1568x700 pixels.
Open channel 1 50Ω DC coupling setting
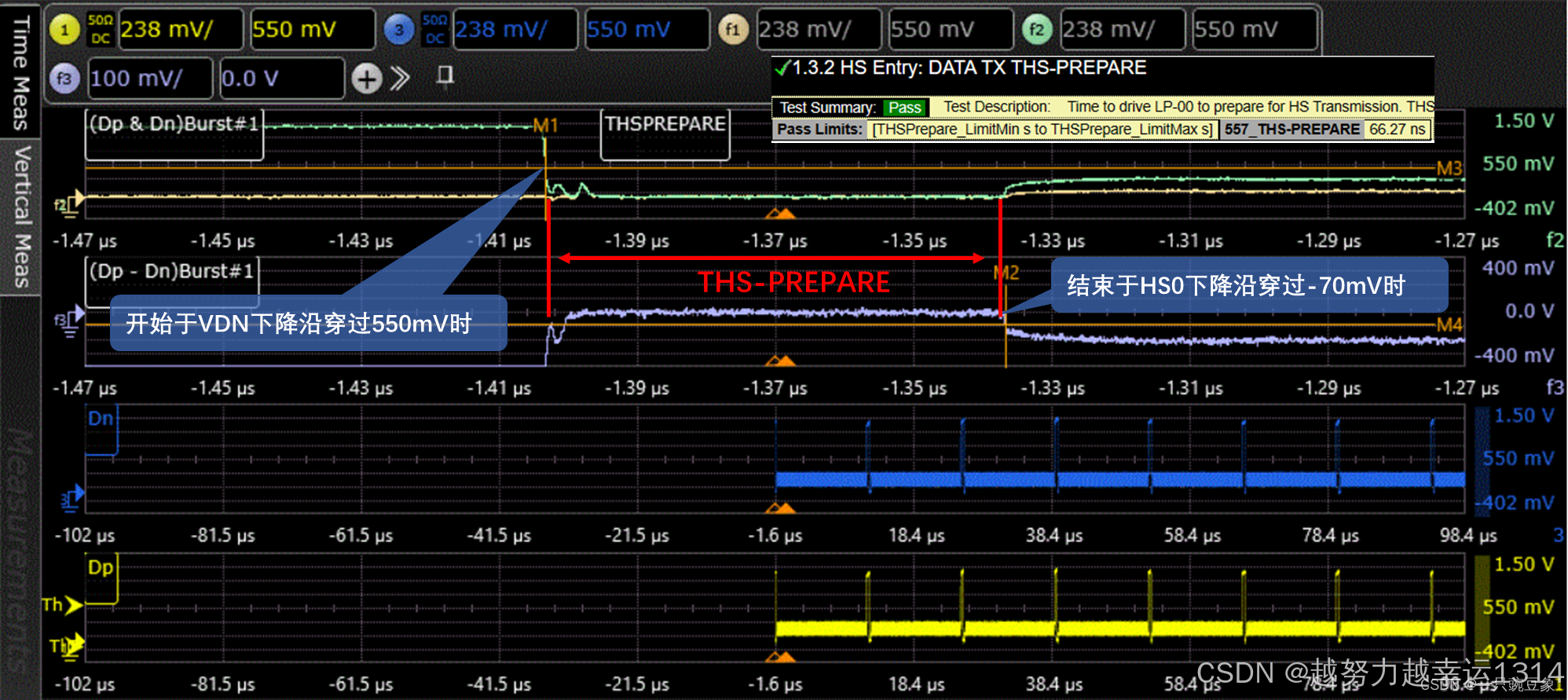pos(100,30)
